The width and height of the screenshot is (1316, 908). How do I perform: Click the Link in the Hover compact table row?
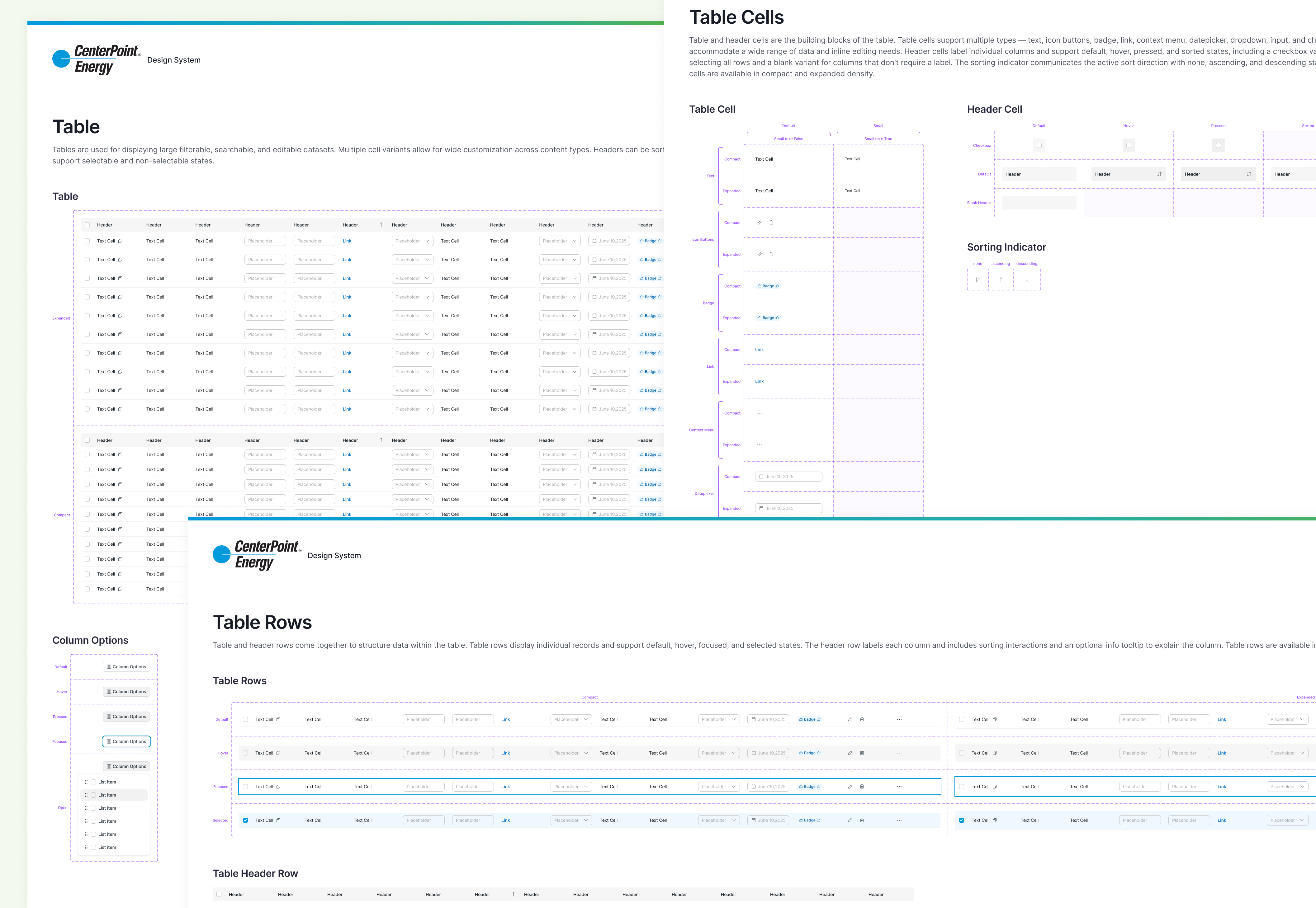pyautogui.click(x=505, y=753)
